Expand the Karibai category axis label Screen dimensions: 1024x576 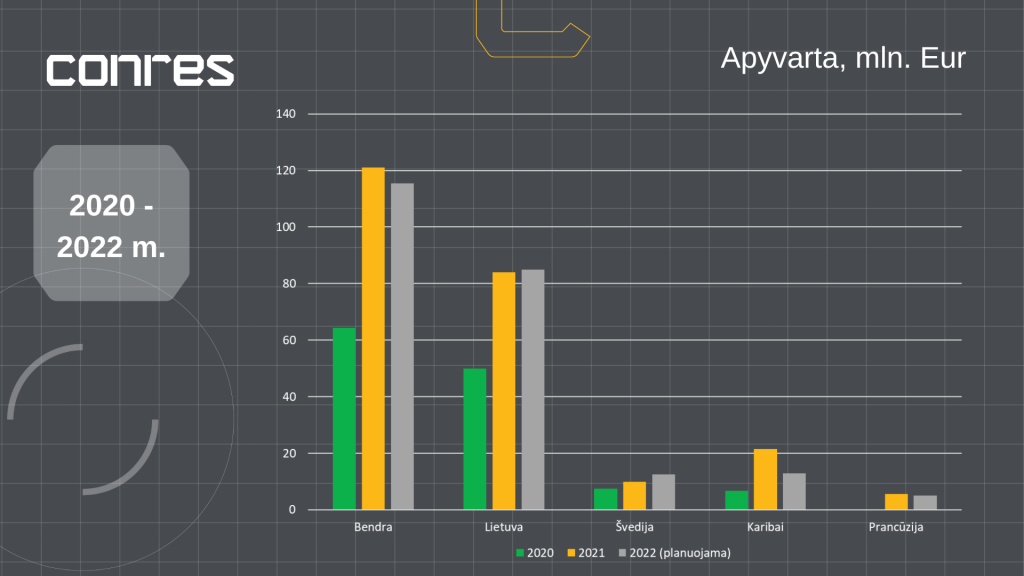click(x=765, y=526)
